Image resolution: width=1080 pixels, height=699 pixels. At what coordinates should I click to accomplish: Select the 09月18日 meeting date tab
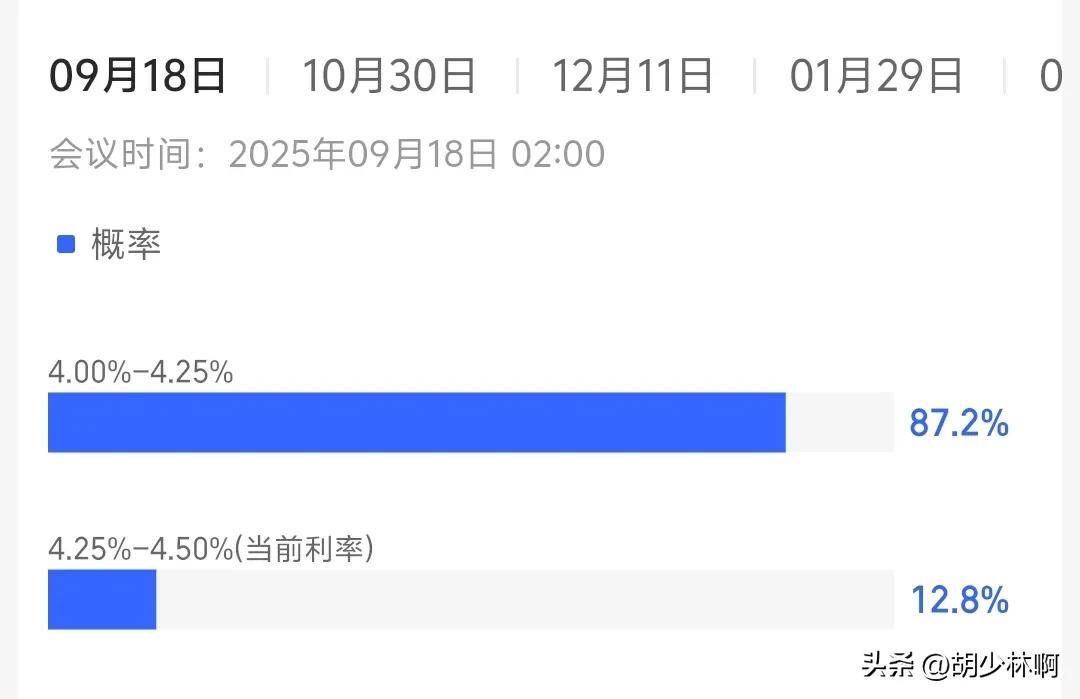tap(137, 76)
